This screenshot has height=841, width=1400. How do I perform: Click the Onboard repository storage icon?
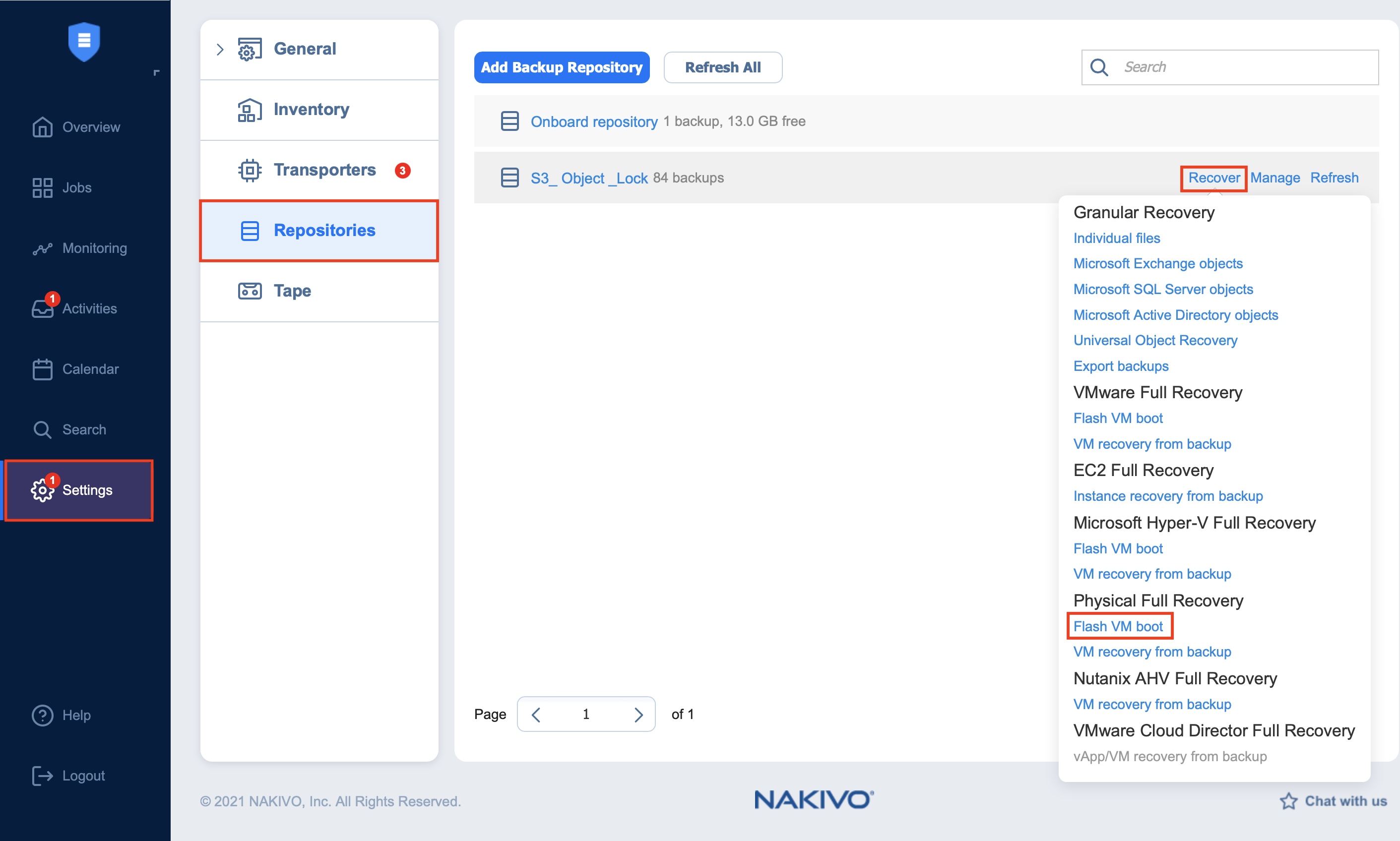click(x=509, y=121)
